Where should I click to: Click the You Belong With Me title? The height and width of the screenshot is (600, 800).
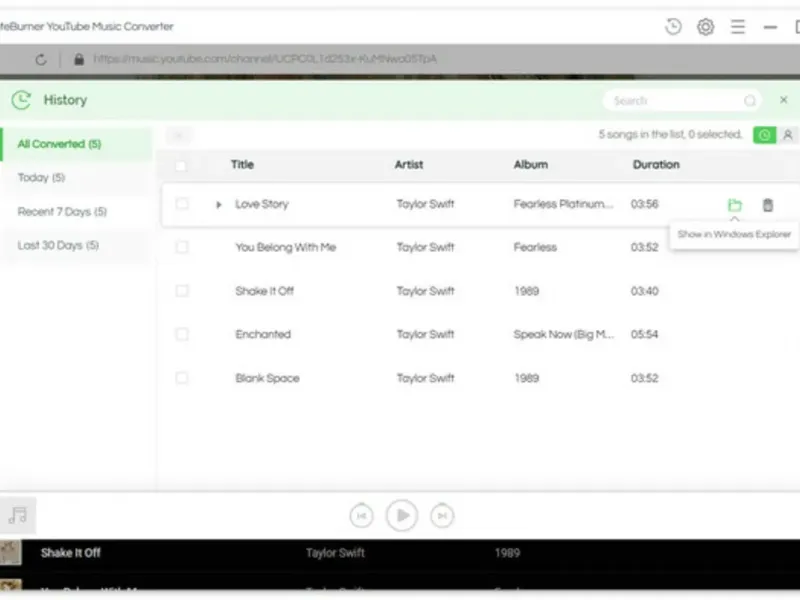pyautogui.click(x=286, y=247)
